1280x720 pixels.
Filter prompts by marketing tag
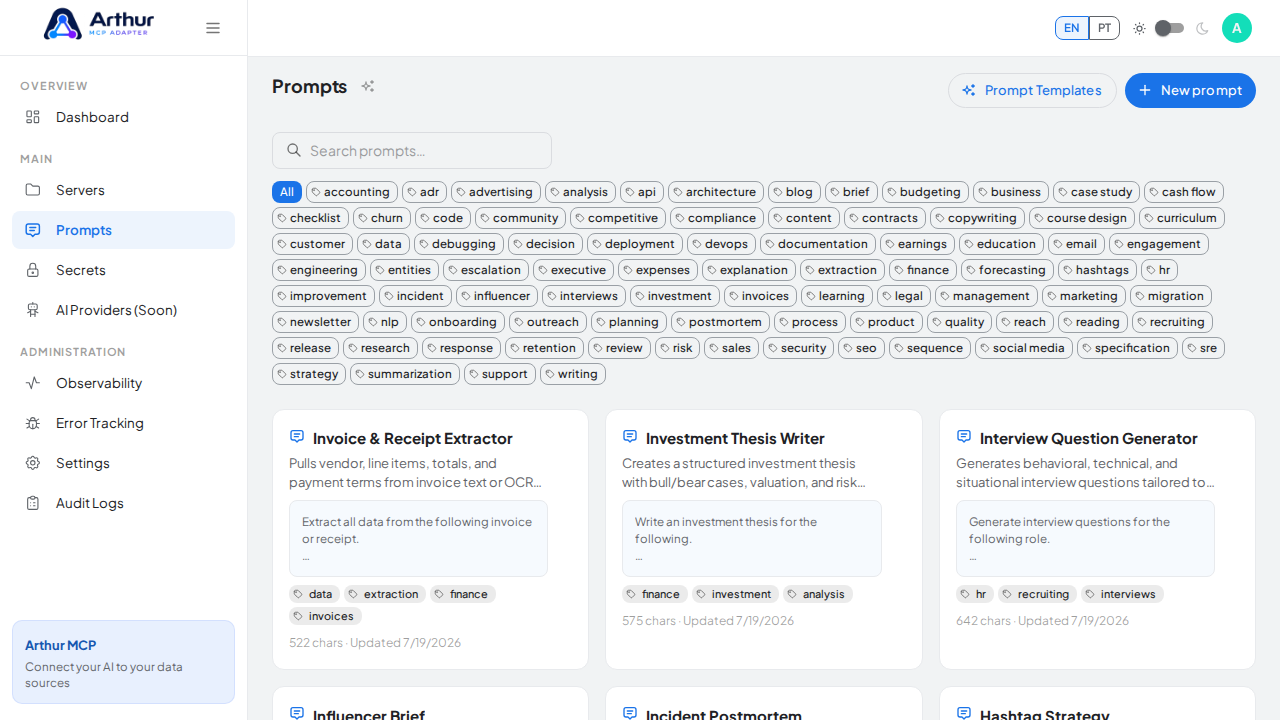(x=1084, y=296)
